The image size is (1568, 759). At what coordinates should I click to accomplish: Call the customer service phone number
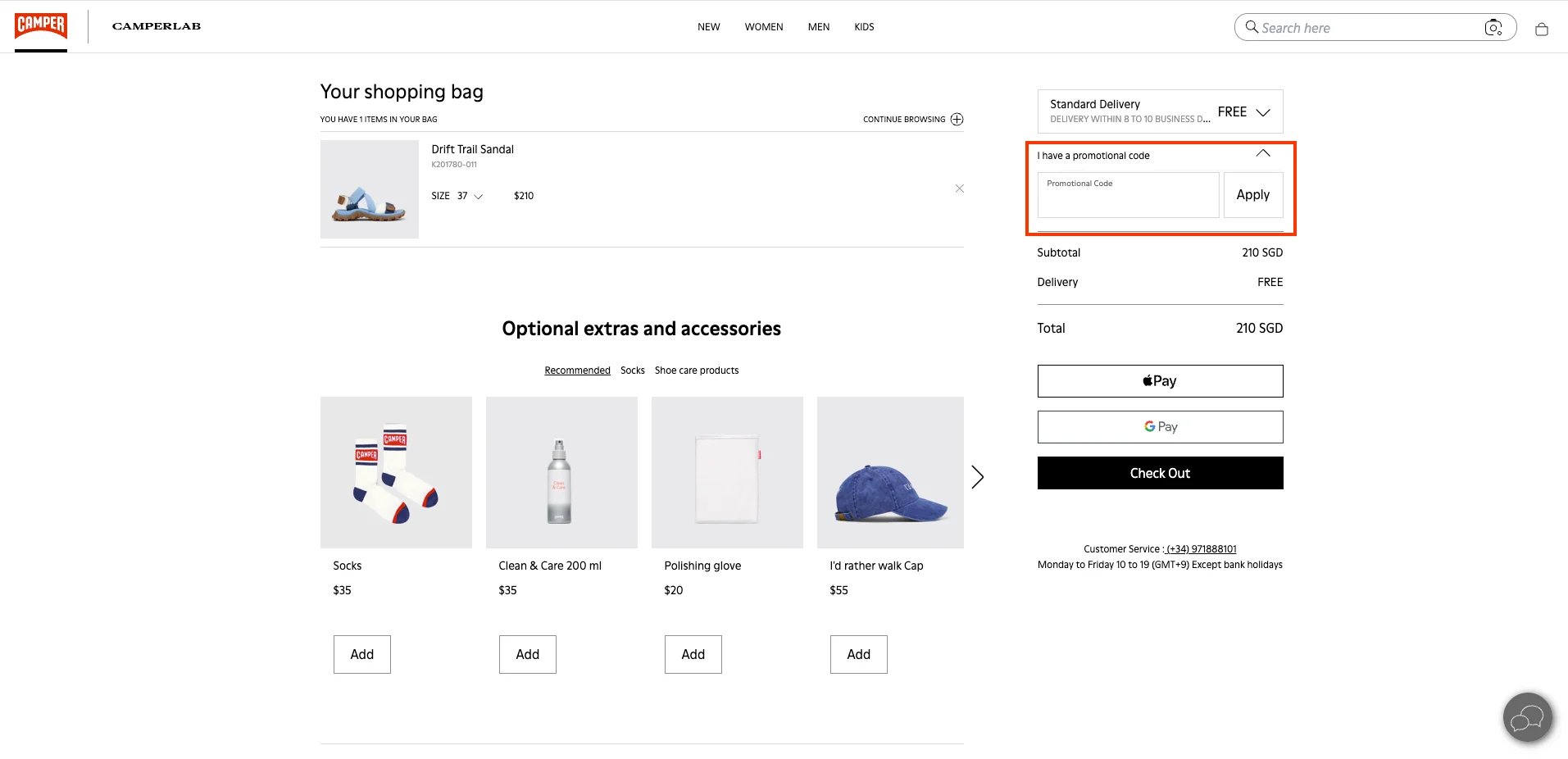point(1202,549)
